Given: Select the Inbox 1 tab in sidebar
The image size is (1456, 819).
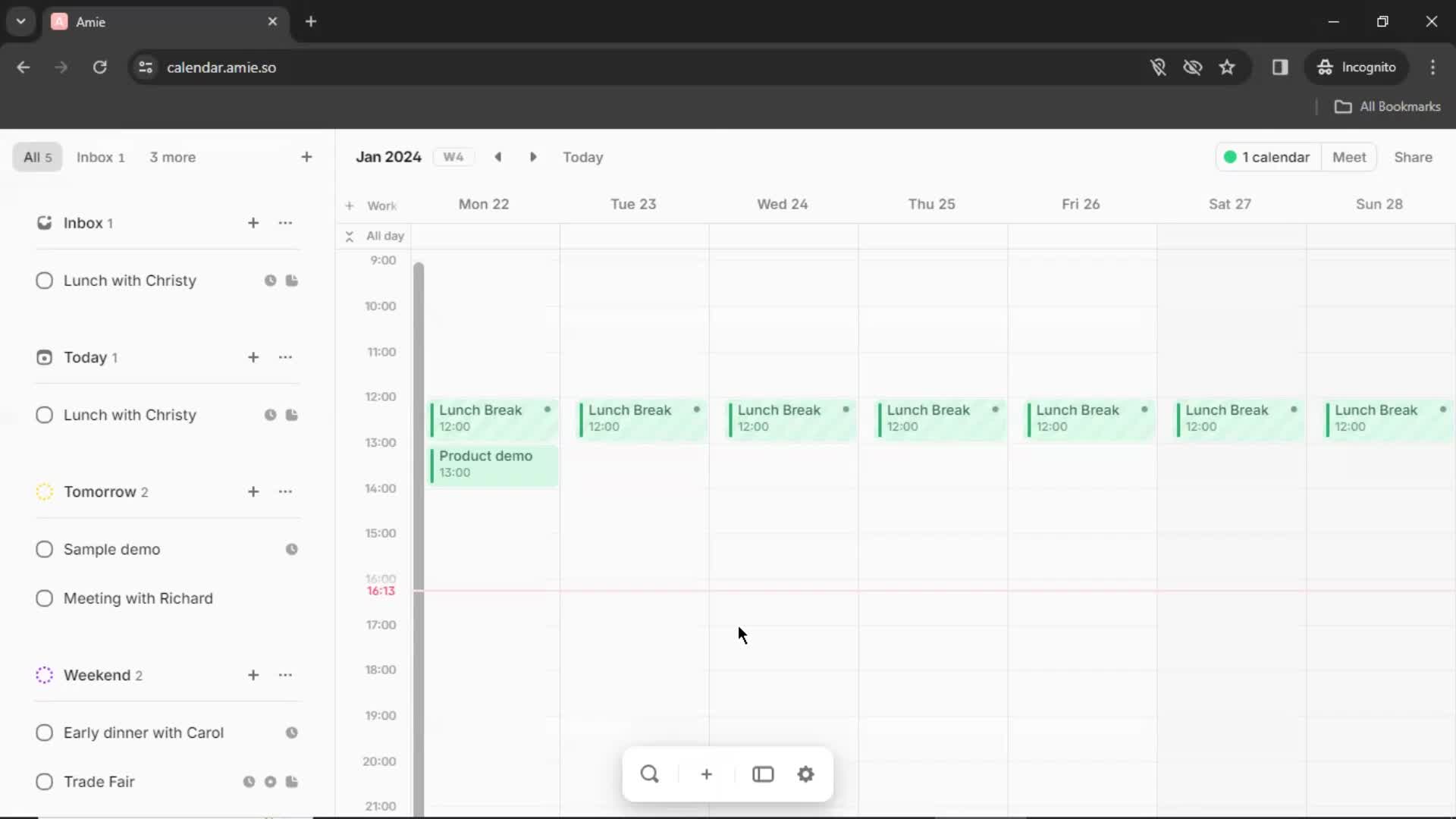Looking at the screenshot, I should tap(100, 157).
